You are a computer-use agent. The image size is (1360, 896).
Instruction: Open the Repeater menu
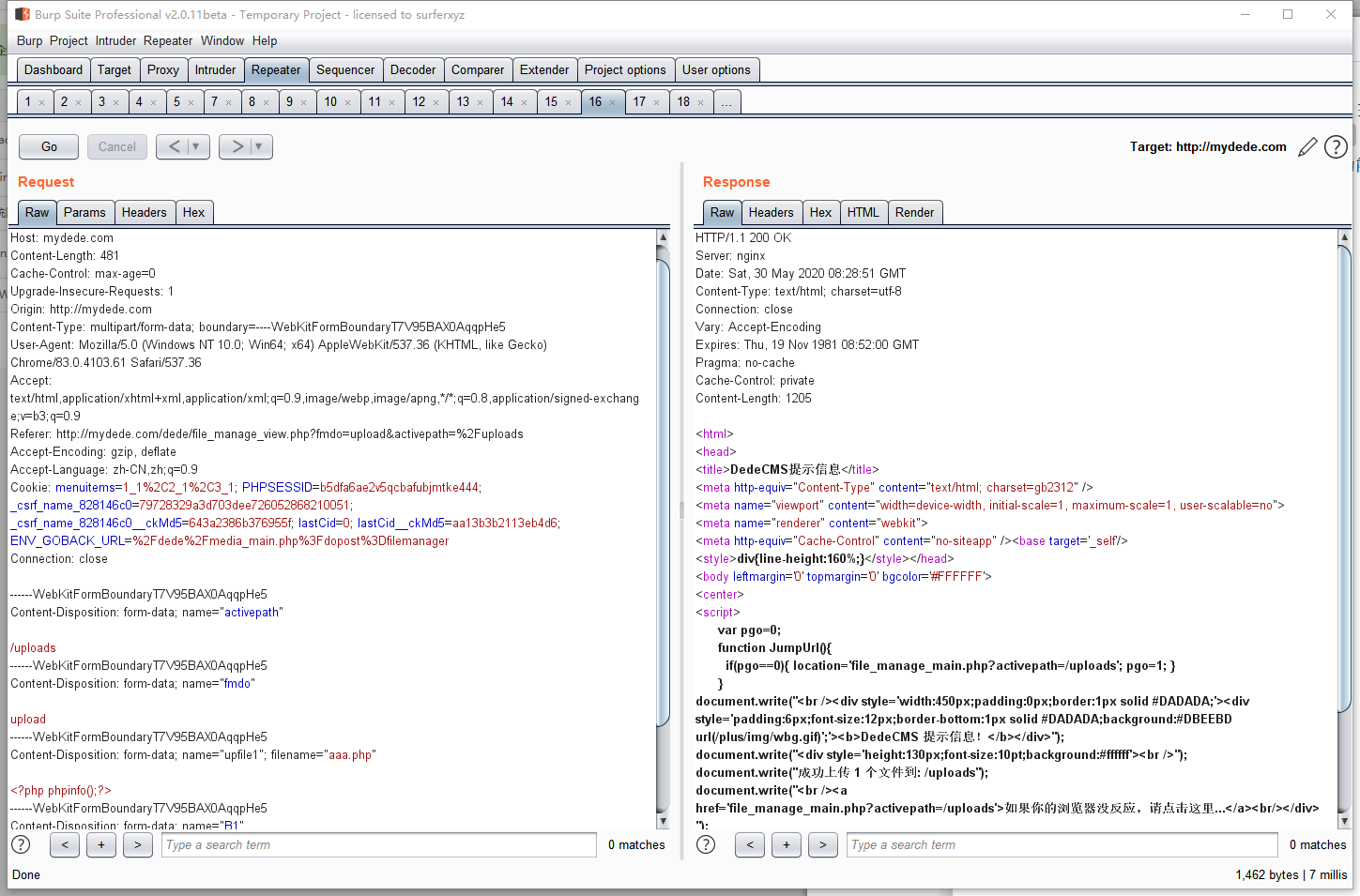(168, 40)
